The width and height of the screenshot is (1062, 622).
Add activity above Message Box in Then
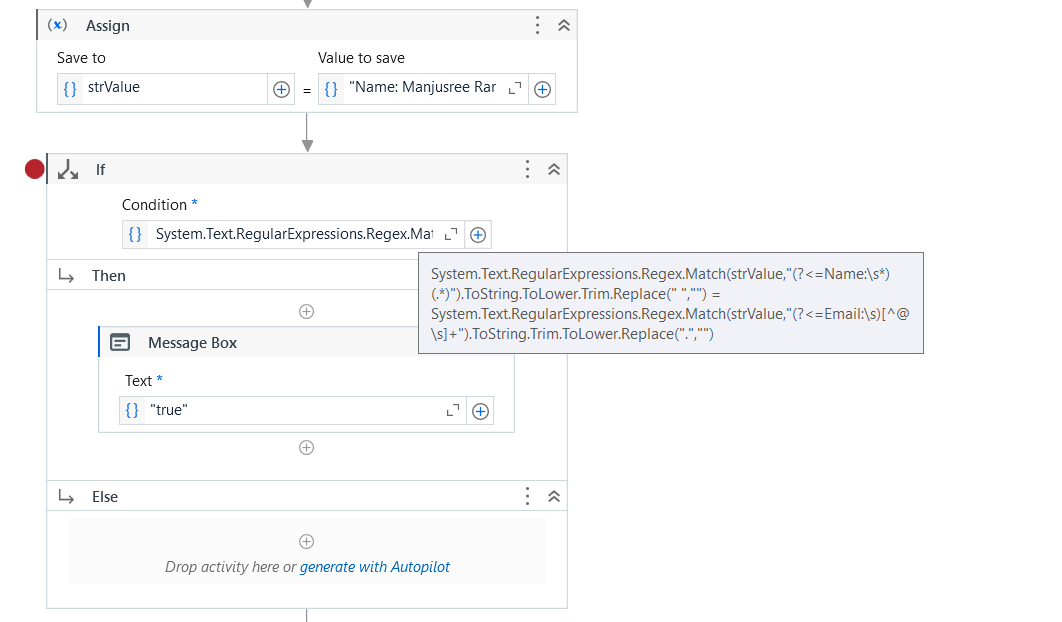tap(306, 312)
